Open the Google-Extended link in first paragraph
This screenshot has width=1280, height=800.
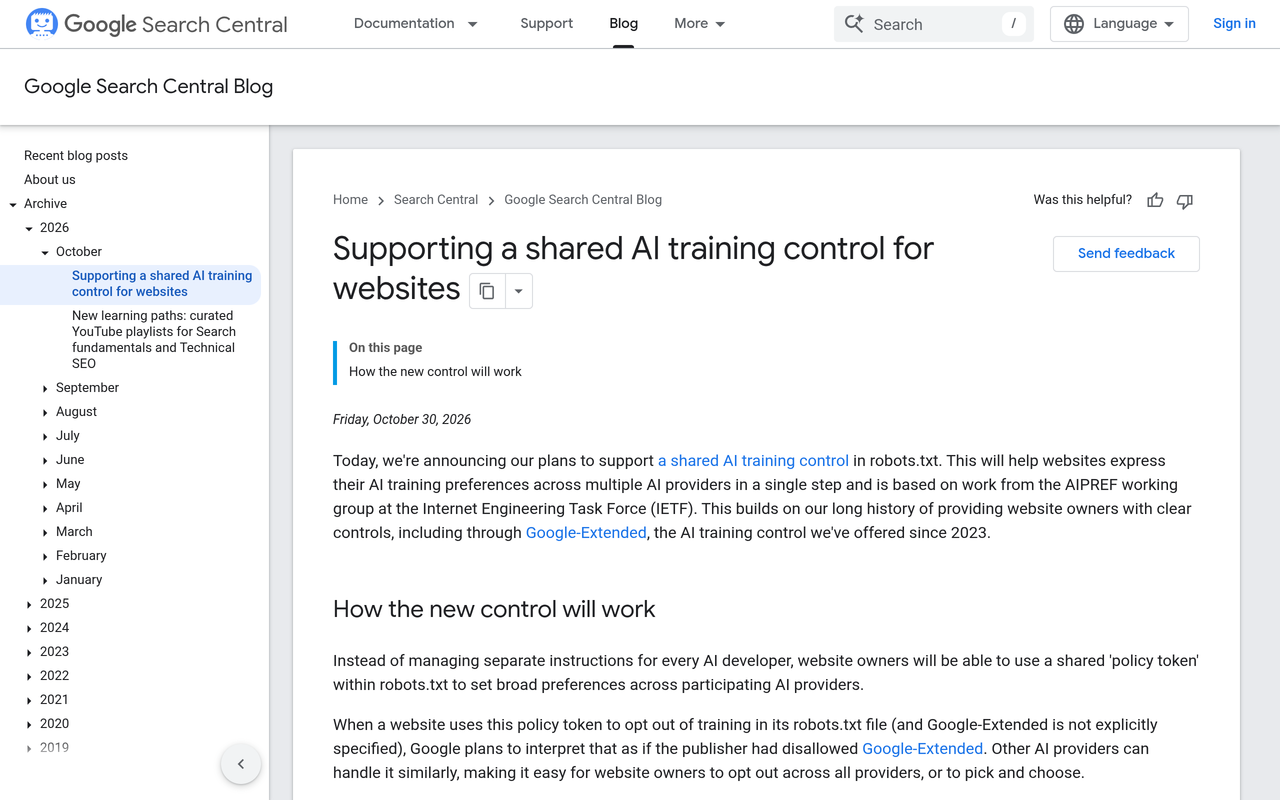coord(586,532)
